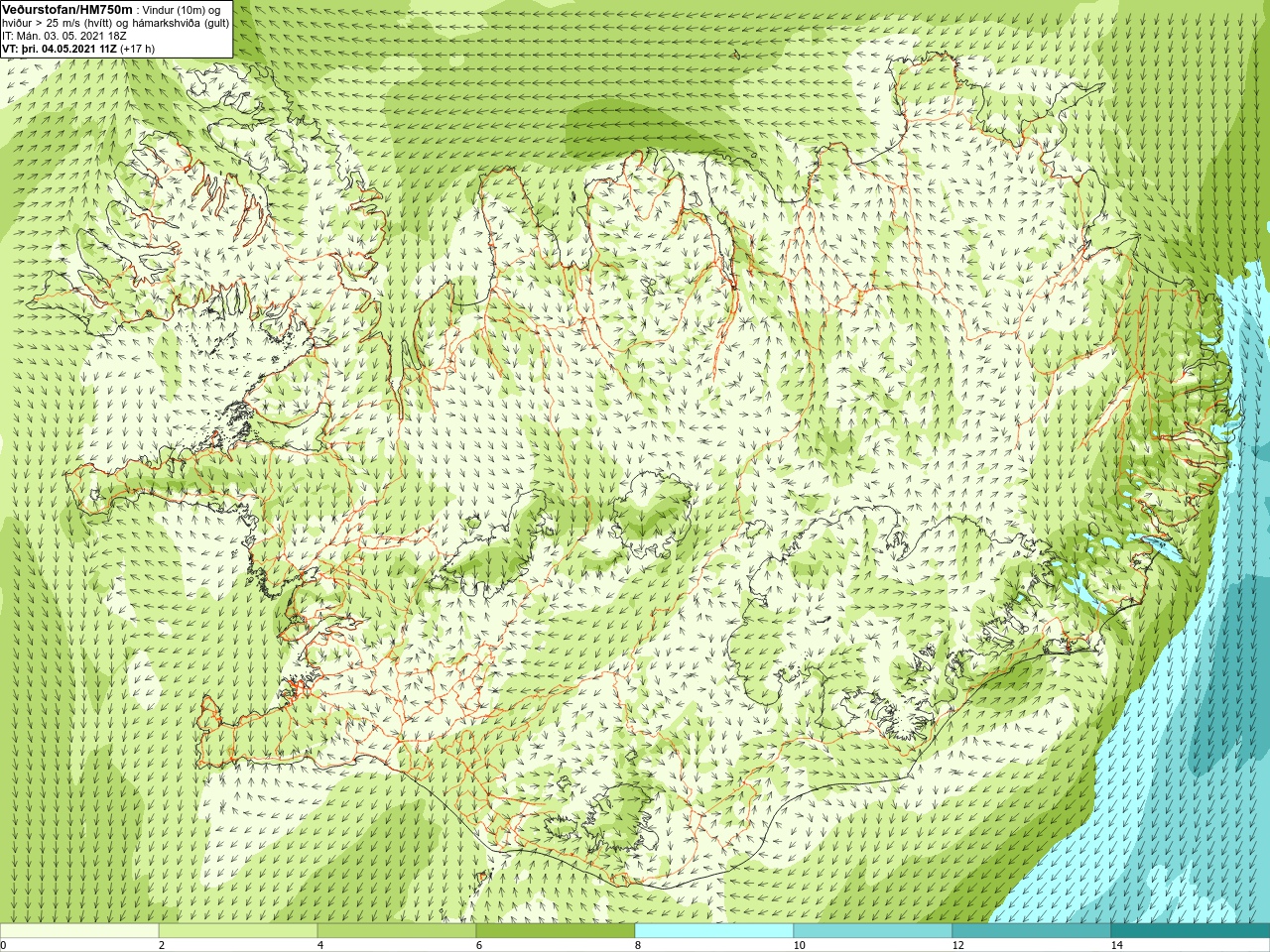
Task: Click the 'IT: Mán. 03. 05. 2021 18Z' line
Action: point(64,35)
